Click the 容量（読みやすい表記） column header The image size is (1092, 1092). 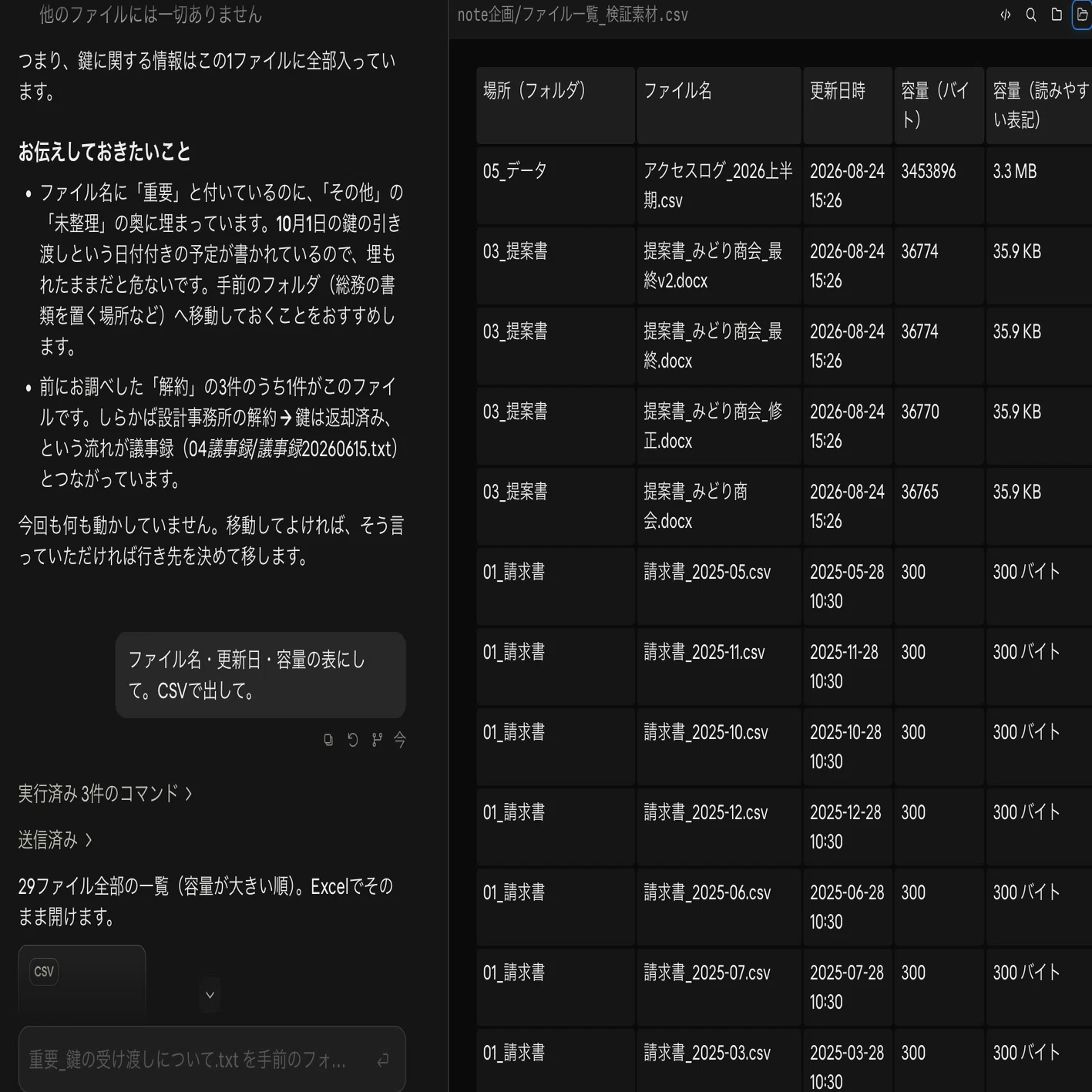click(x=1039, y=105)
